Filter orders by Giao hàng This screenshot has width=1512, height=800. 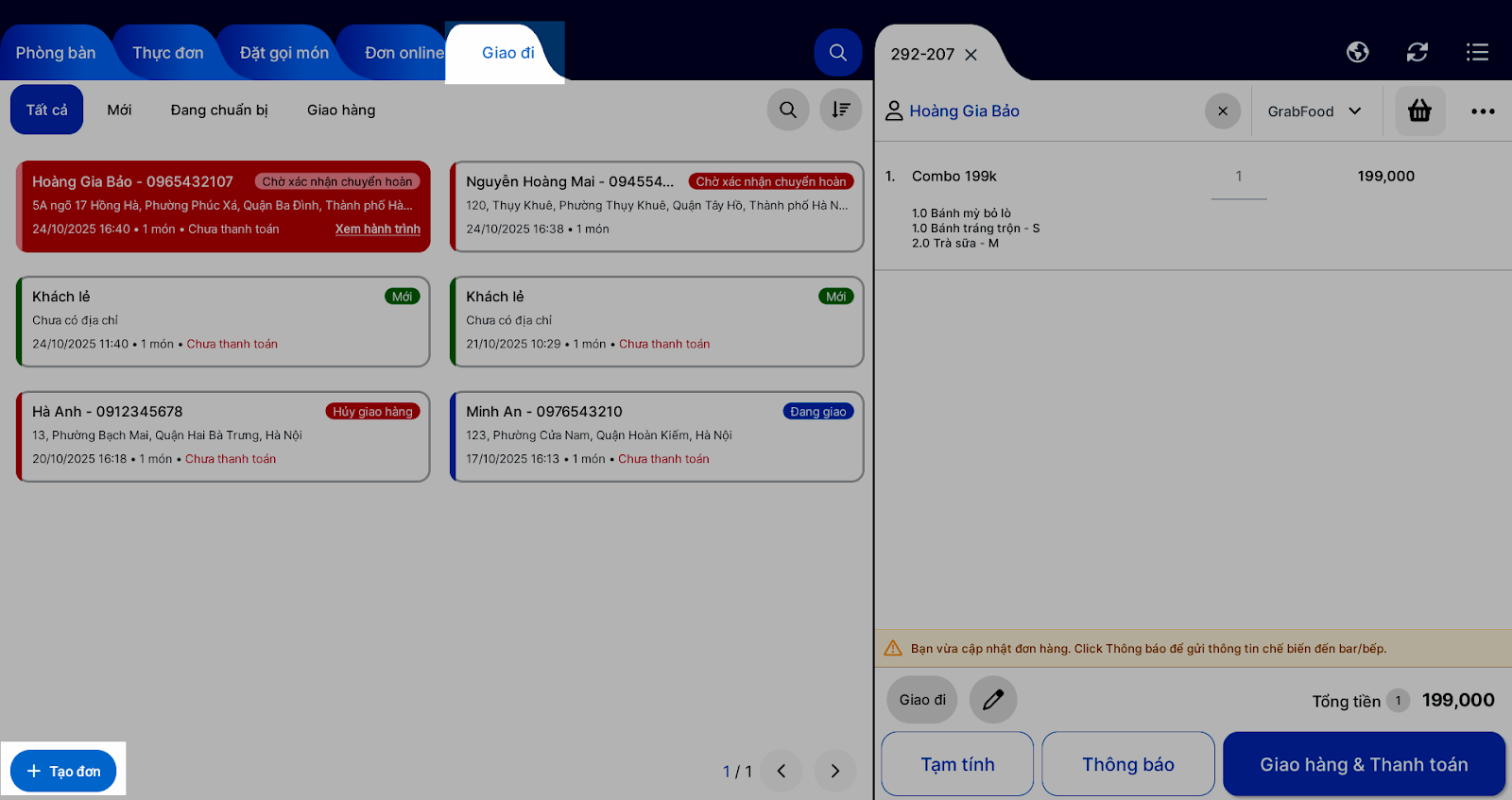(341, 110)
